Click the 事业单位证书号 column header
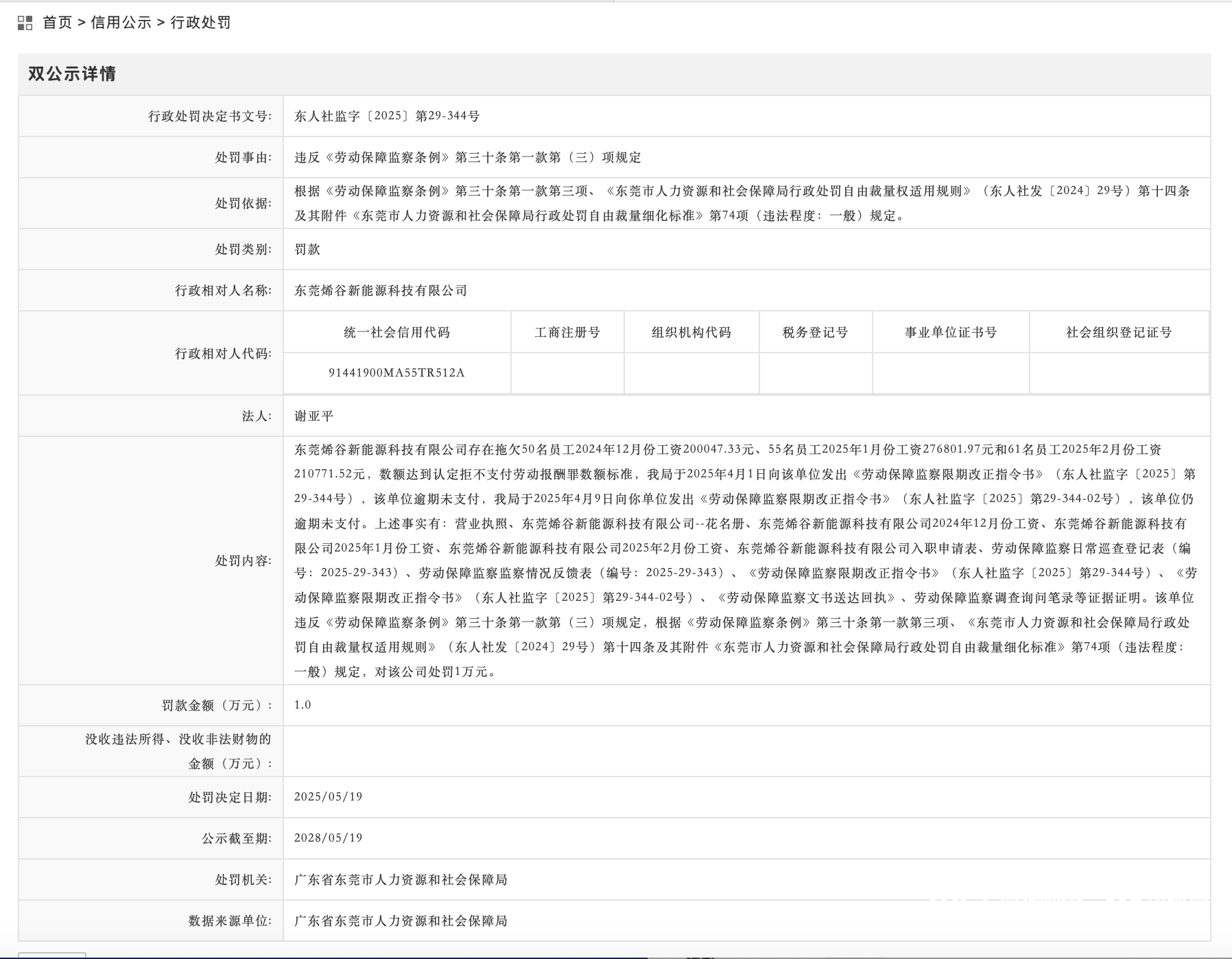The width and height of the screenshot is (1232, 959). coord(950,333)
